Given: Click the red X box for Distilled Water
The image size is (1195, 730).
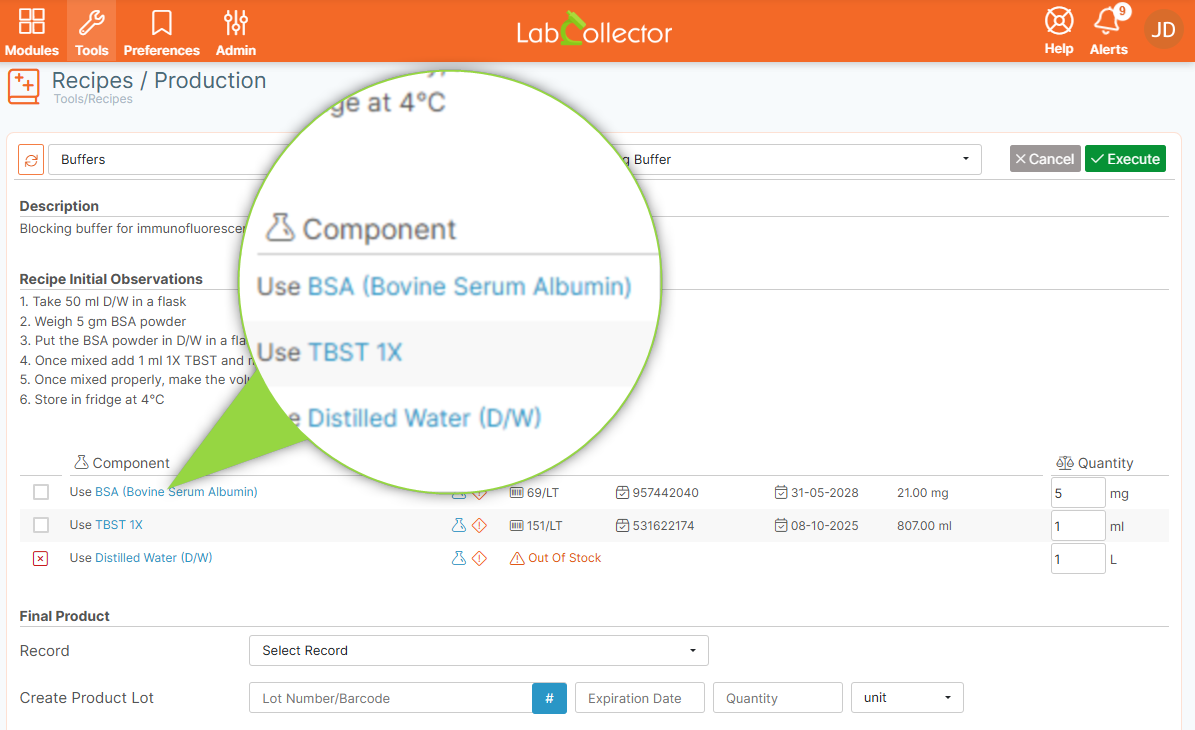Looking at the screenshot, I should 41,559.
